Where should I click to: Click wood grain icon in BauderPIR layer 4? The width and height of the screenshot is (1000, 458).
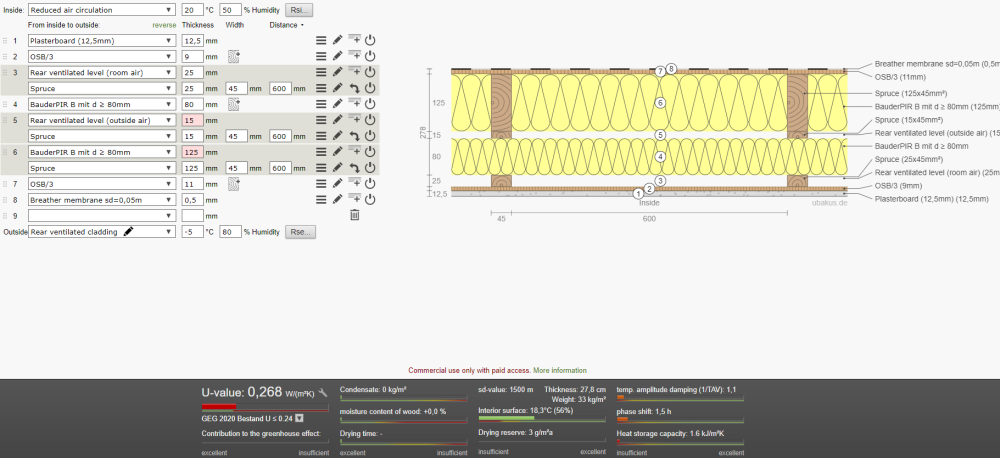[233, 104]
